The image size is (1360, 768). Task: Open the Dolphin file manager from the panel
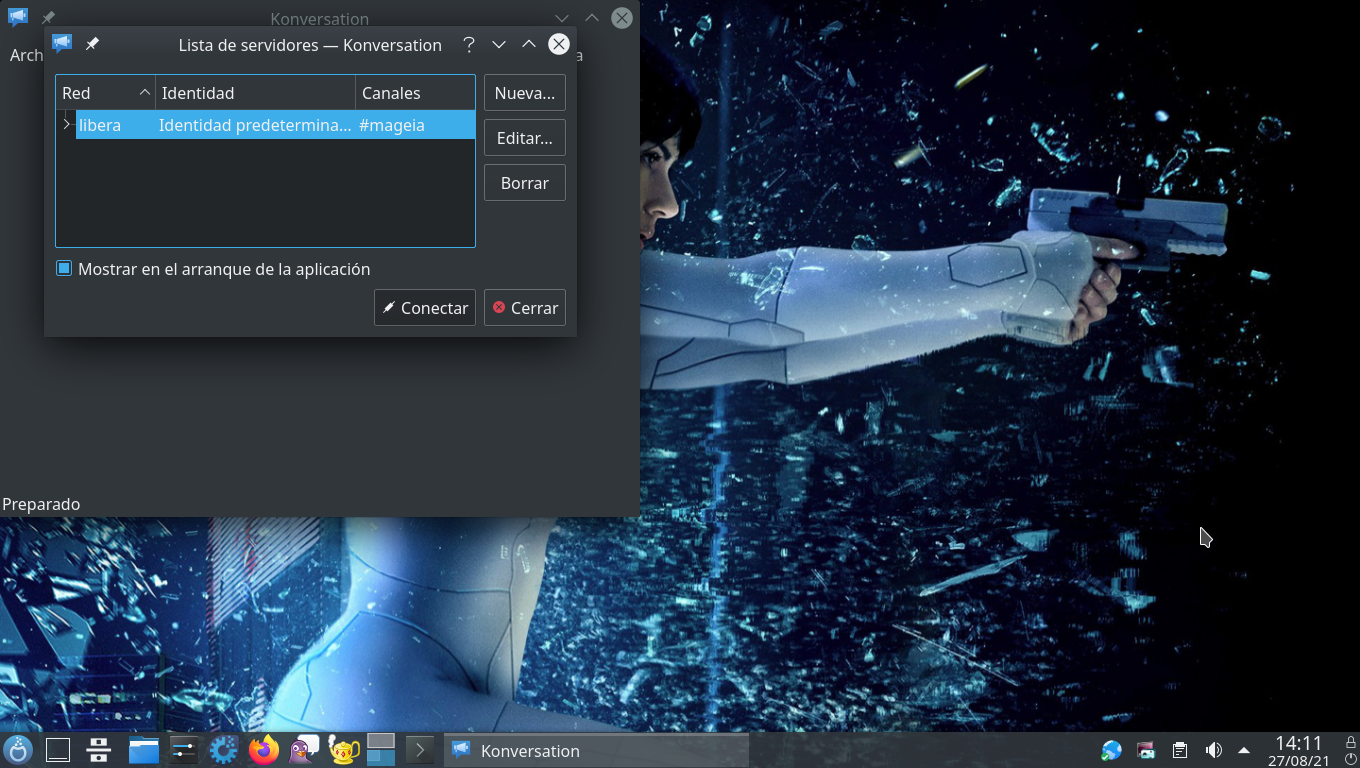click(144, 749)
